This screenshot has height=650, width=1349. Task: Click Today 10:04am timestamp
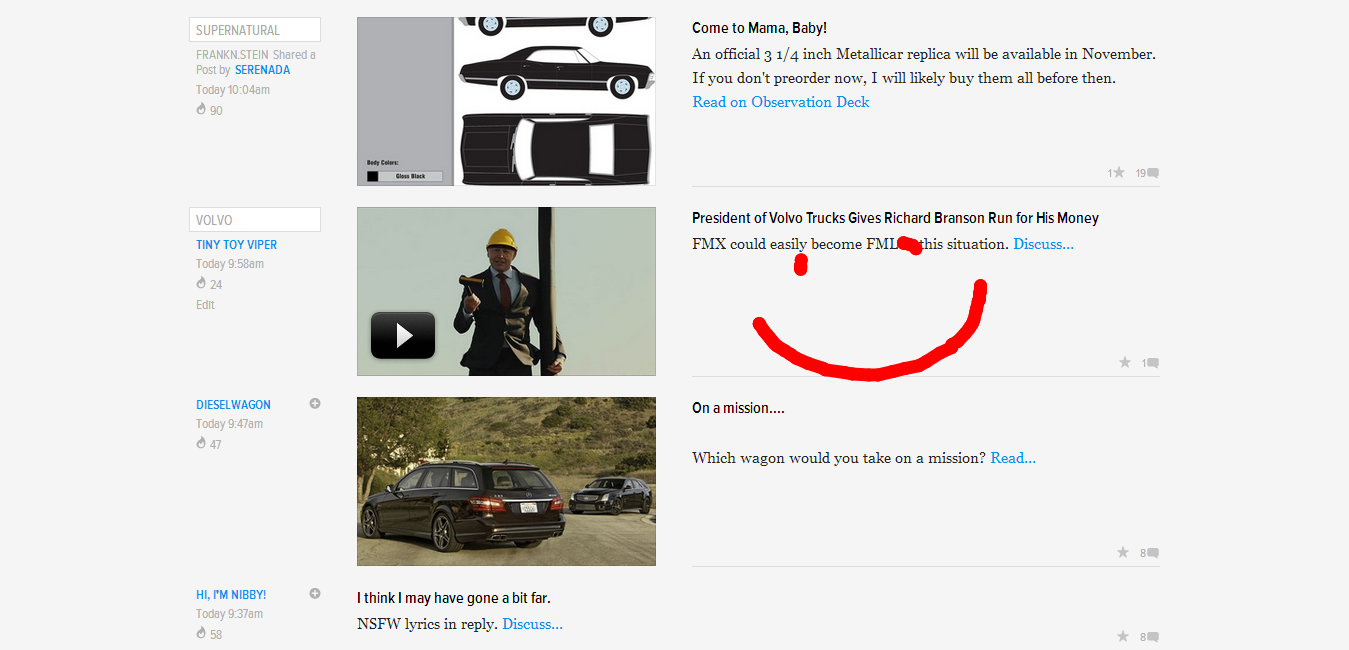[233, 90]
